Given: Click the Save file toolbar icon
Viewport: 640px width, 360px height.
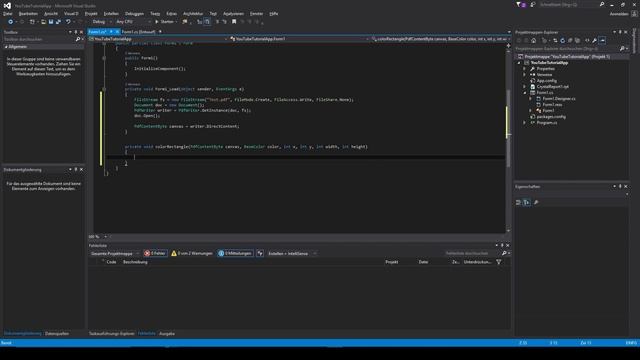Looking at the screenshot, I should pyautogui.click(x=51, y=22).
